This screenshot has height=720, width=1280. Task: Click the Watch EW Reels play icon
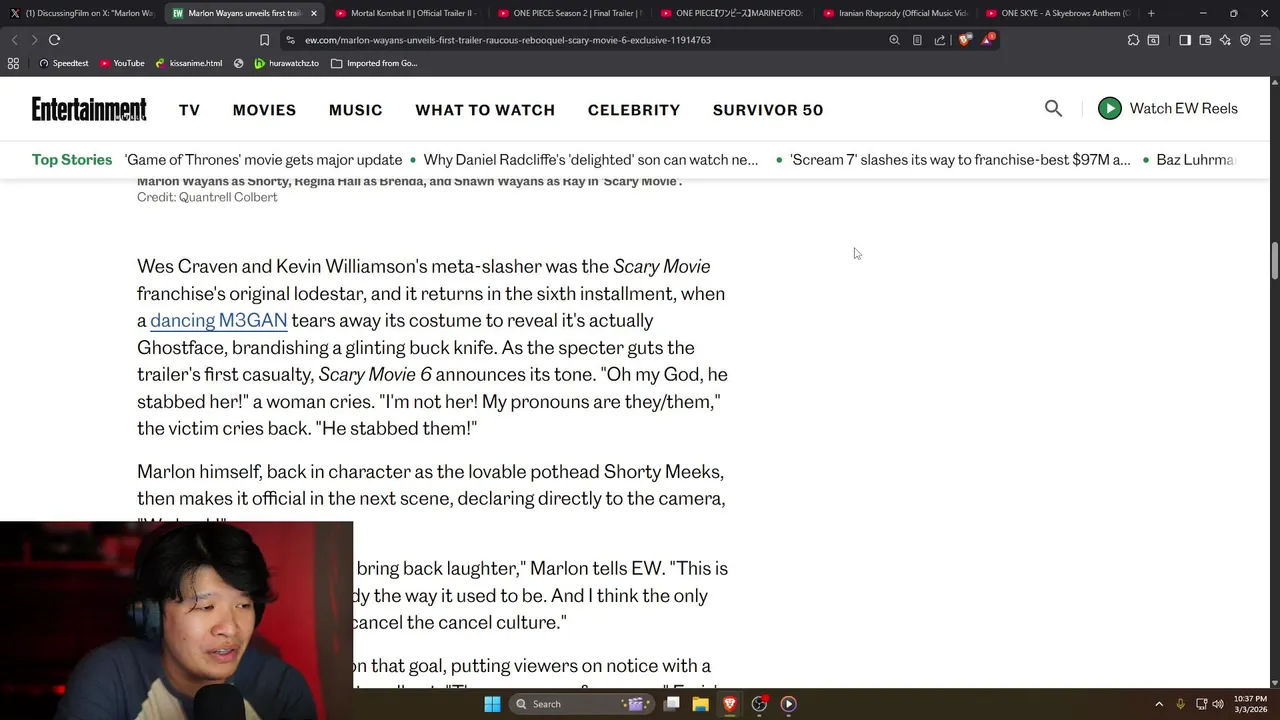[x=1109, y=108]
